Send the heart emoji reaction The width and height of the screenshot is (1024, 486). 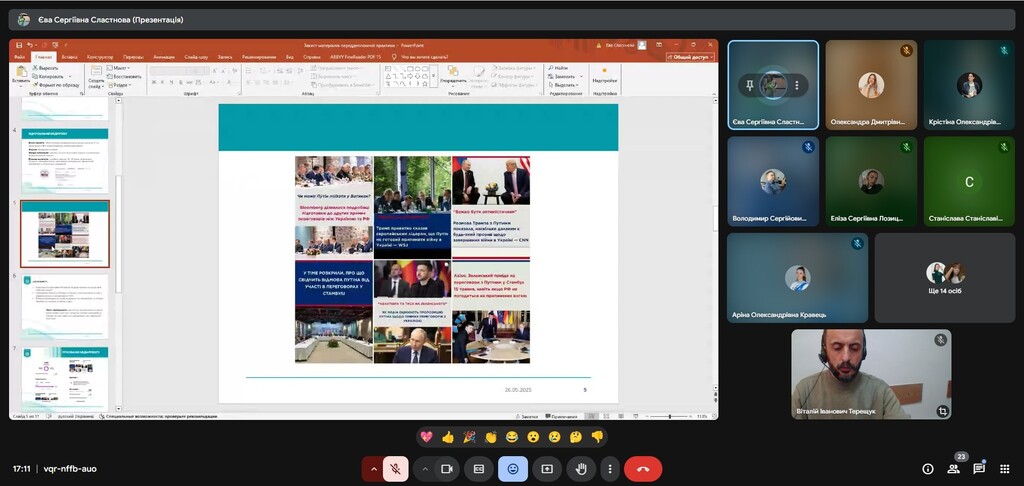click(x=427, y=437)
